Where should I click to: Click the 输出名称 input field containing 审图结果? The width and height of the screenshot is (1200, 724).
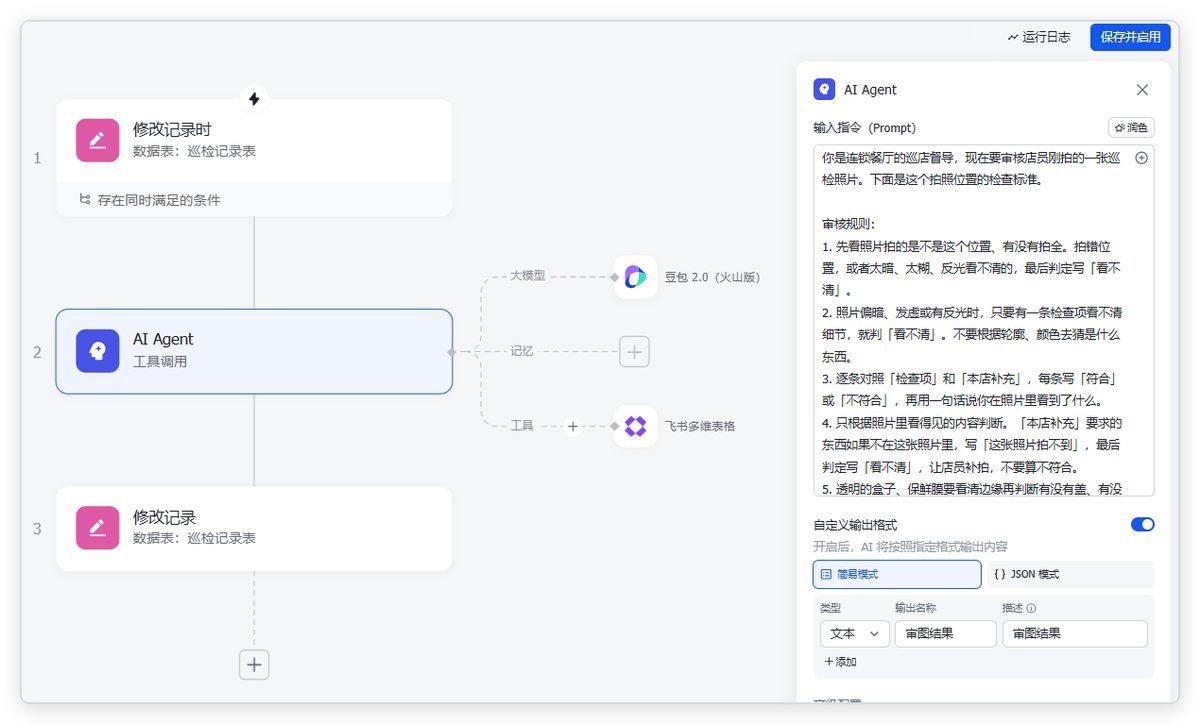[945, 633]
